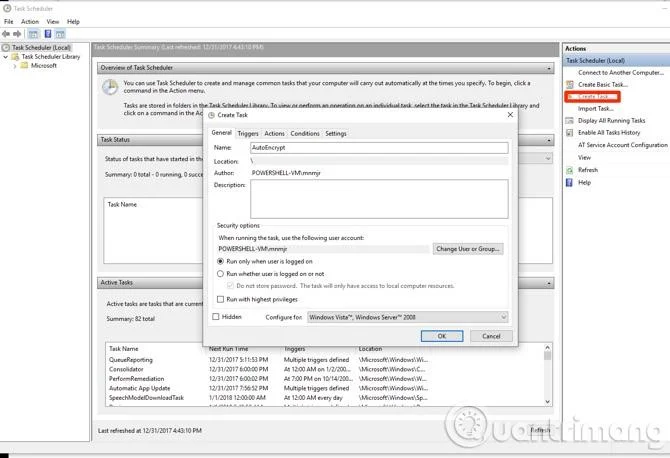Open the Action menu
Image resolution: width=670 pixels, height=458 pixels.
30,21
